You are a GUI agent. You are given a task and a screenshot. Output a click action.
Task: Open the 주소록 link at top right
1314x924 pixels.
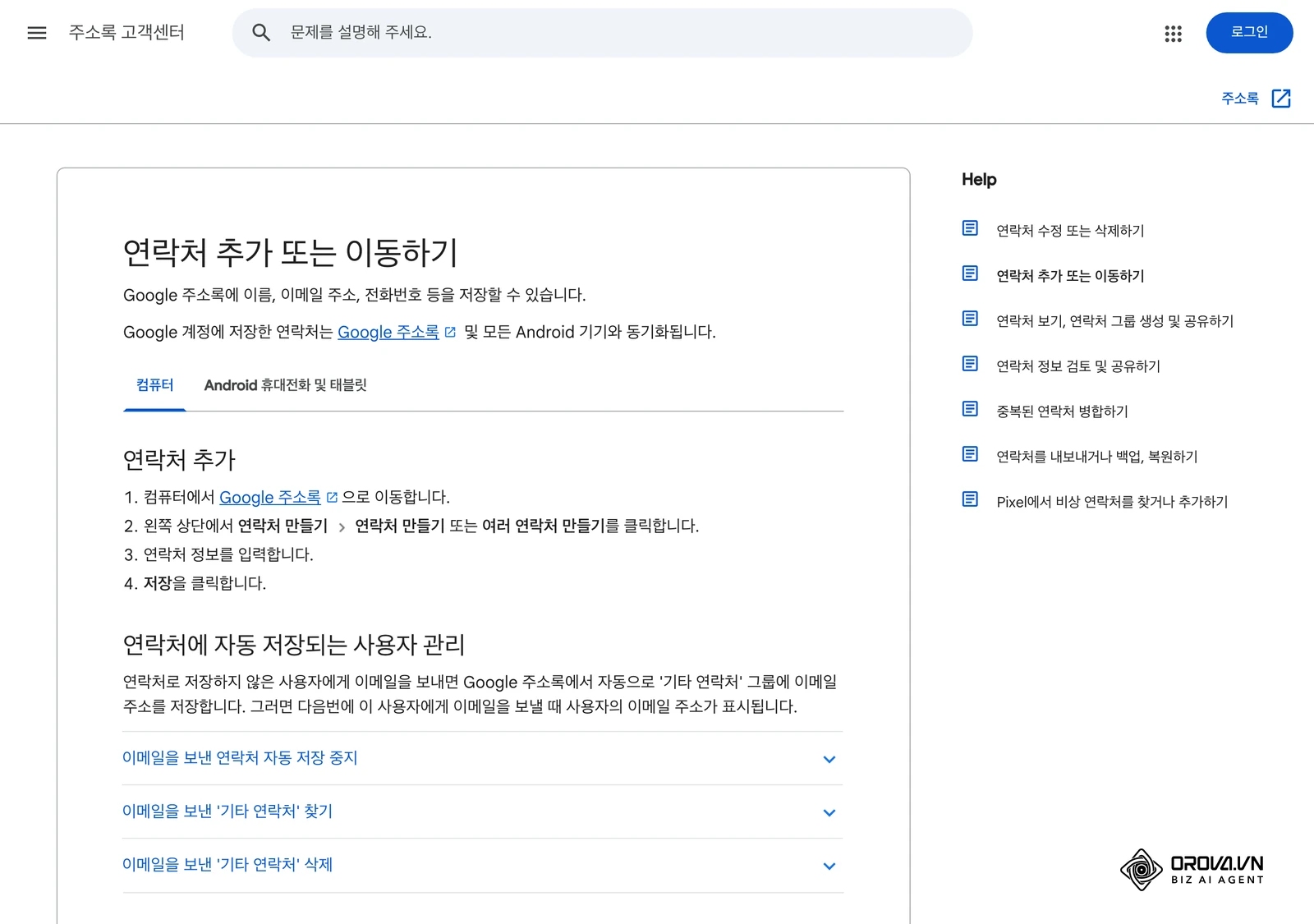pos(1240,99)
